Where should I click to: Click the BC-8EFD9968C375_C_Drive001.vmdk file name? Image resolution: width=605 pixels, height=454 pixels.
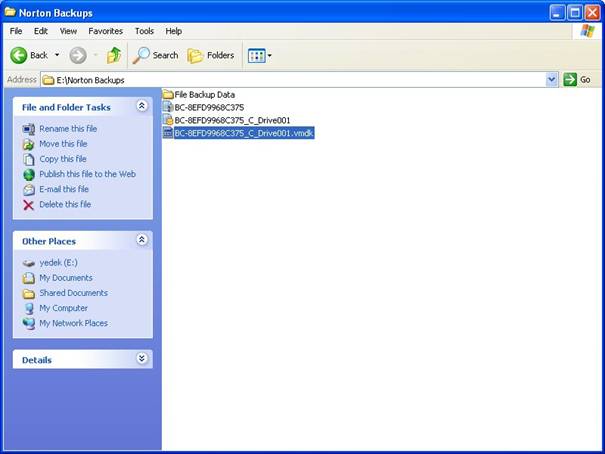pyautogui.click(x=244, y=133)
